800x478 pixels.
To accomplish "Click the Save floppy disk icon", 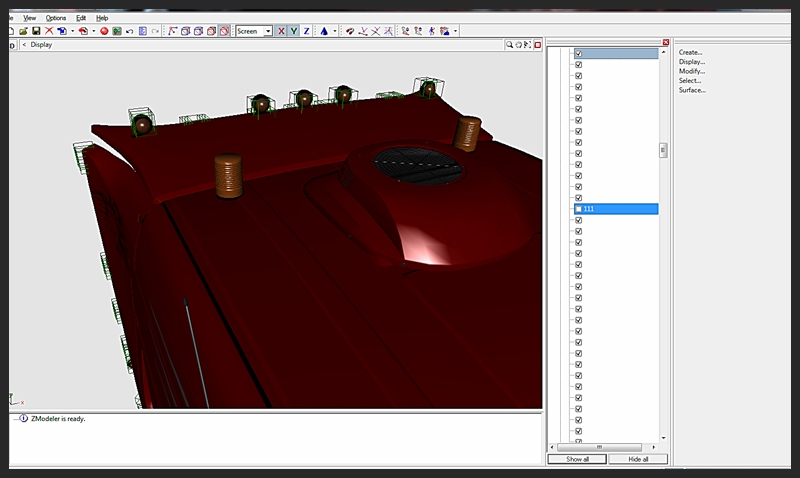I will coord(36,31).
